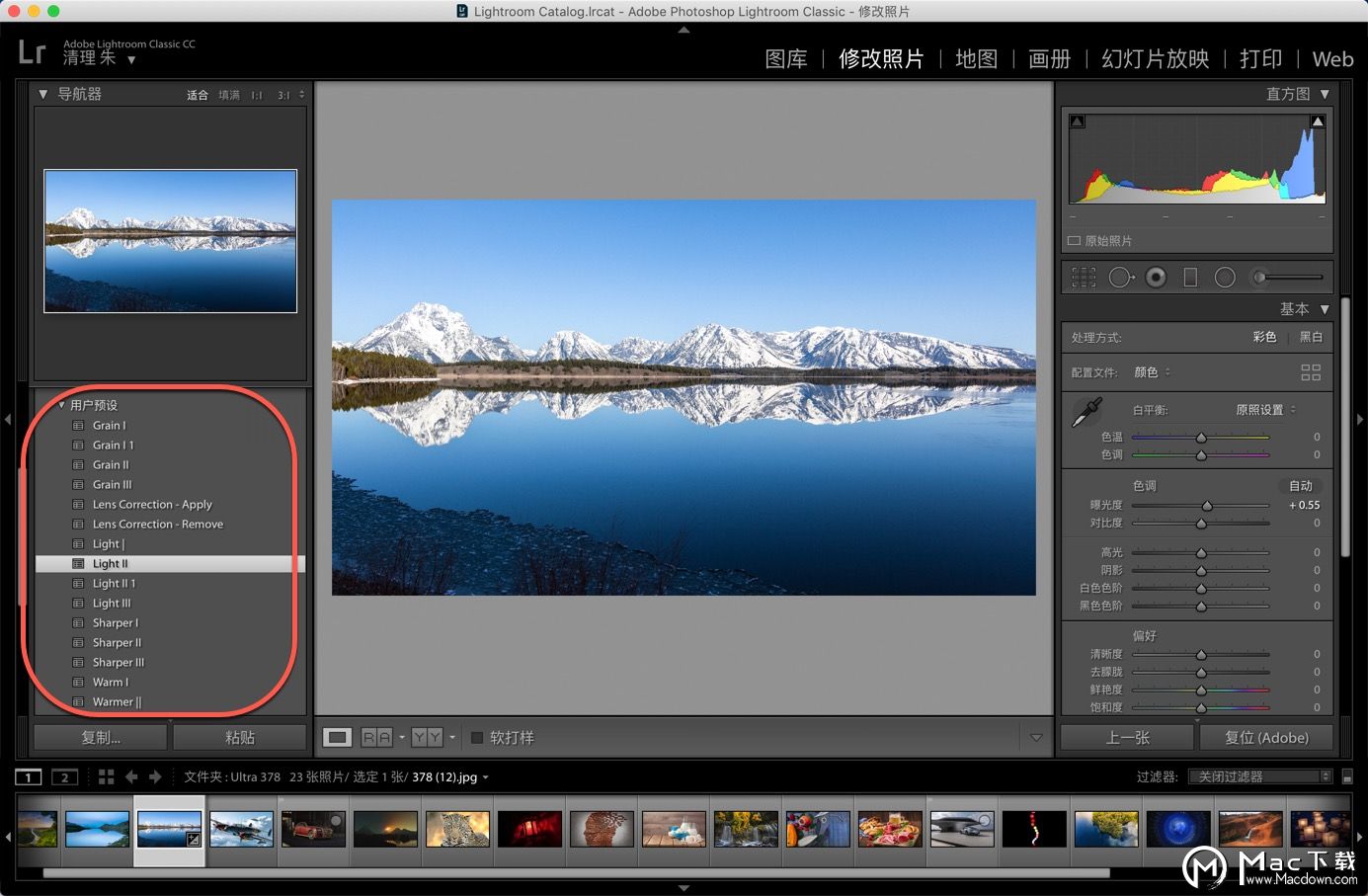Go back with filmstrip left arrow

(131, 776)
